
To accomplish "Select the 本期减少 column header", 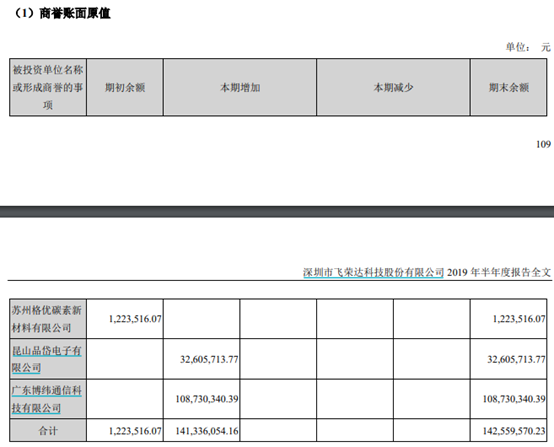I will pos(393,87).
